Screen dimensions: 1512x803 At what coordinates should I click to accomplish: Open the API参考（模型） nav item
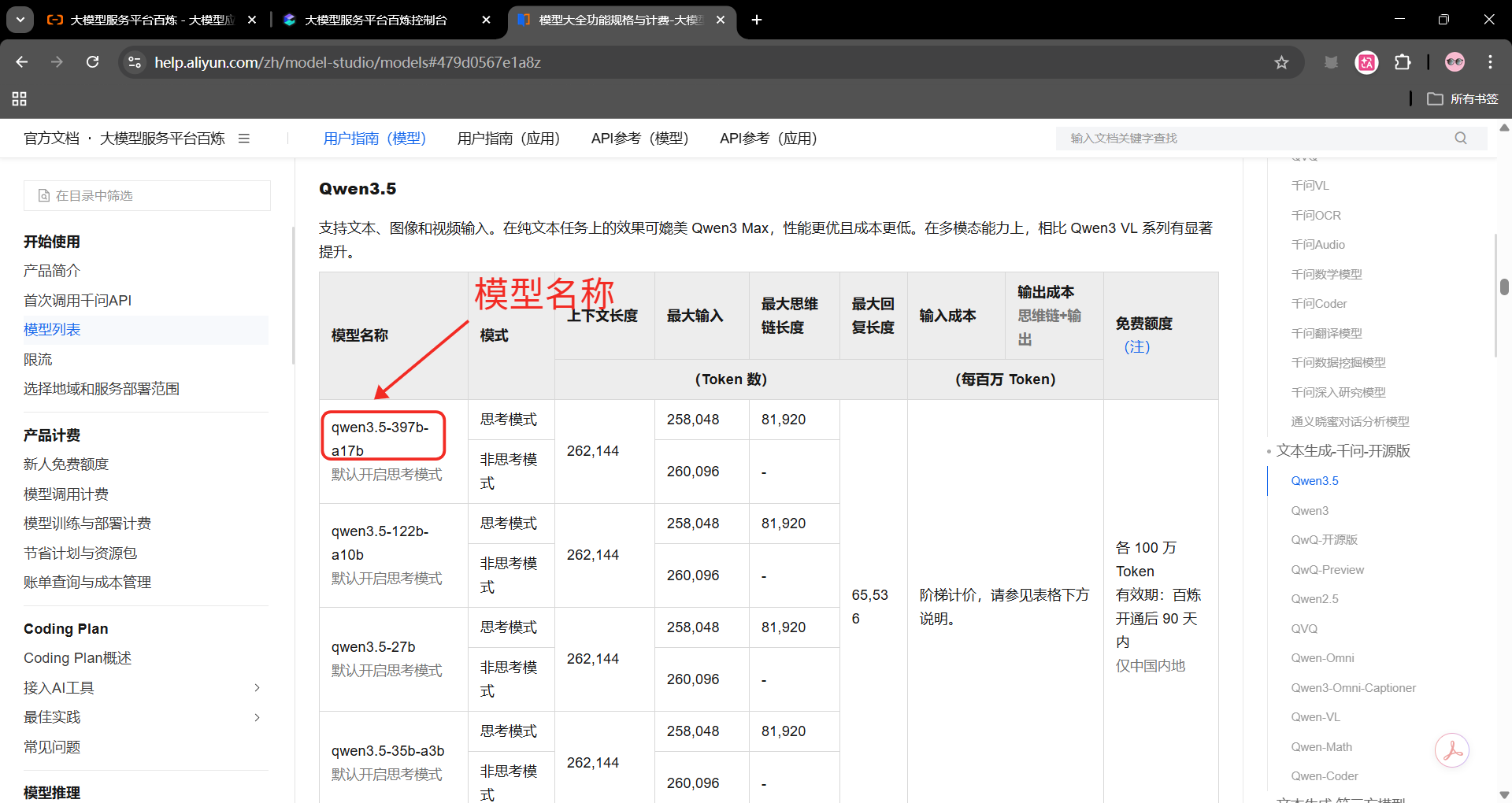tap(639, 139)
